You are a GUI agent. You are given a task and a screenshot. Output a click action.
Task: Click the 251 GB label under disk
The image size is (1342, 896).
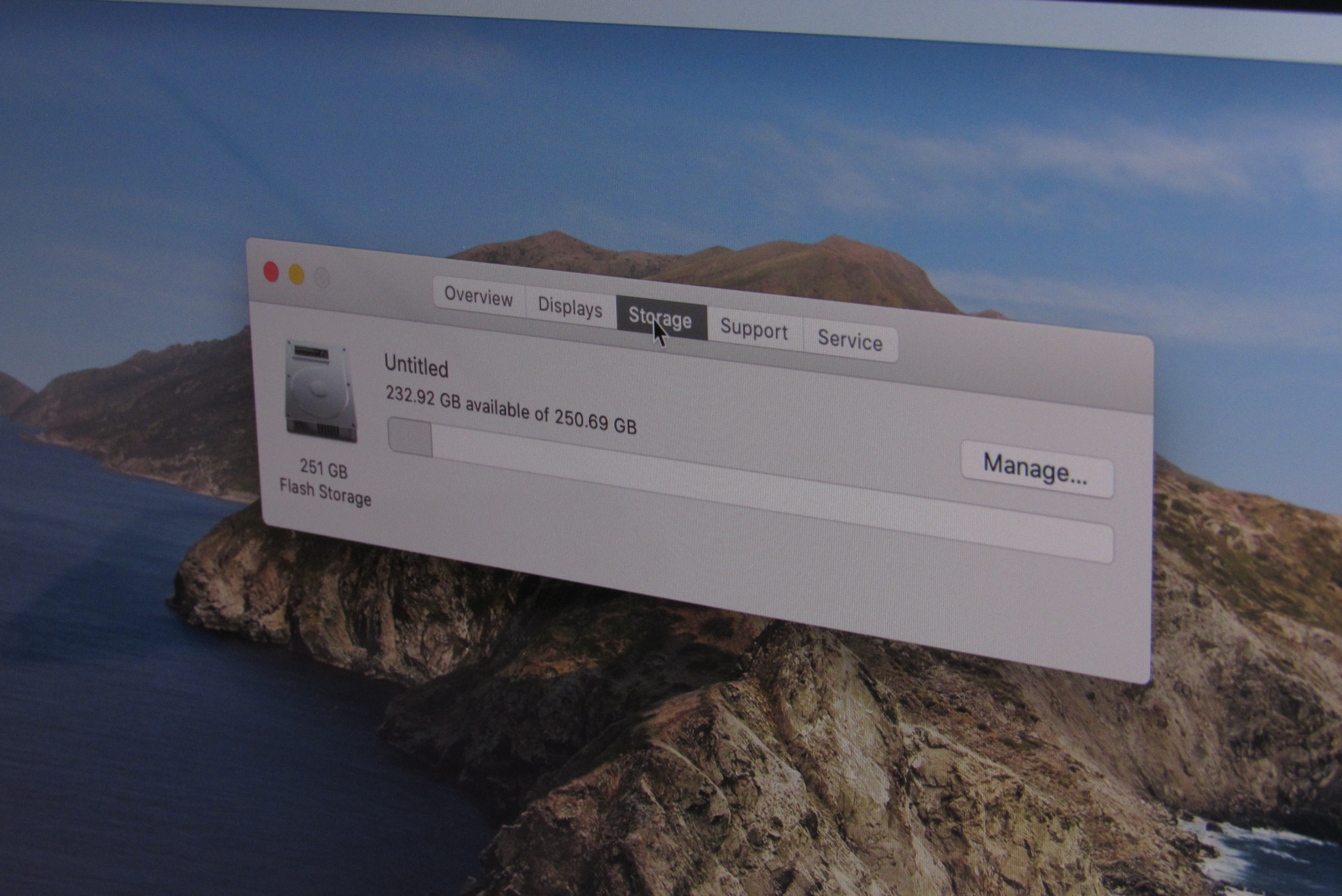[324, 468]
